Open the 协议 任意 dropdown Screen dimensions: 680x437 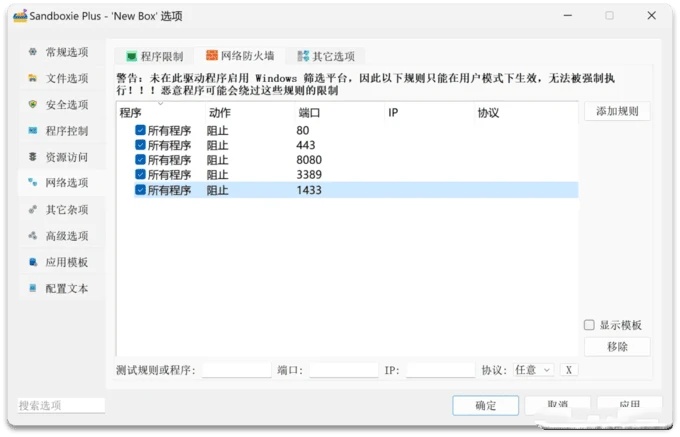pyautogui.click(x=533, y=370)
